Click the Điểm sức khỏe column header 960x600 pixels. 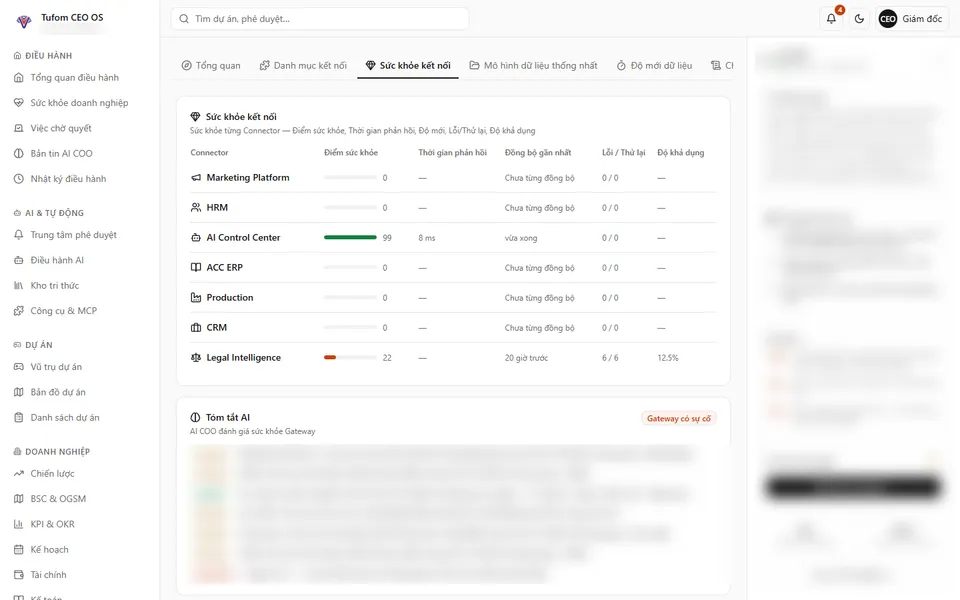[x=351, y=152]
